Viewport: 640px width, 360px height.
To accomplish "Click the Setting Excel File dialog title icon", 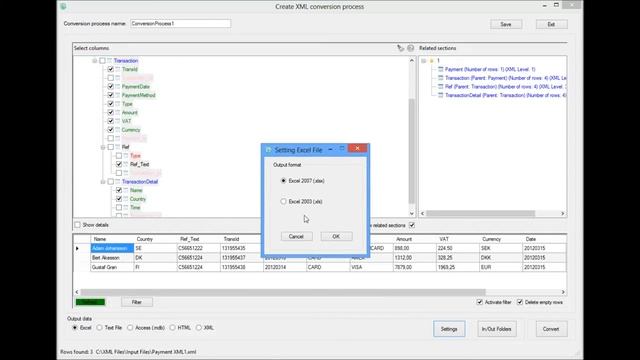I will point(269,150).
